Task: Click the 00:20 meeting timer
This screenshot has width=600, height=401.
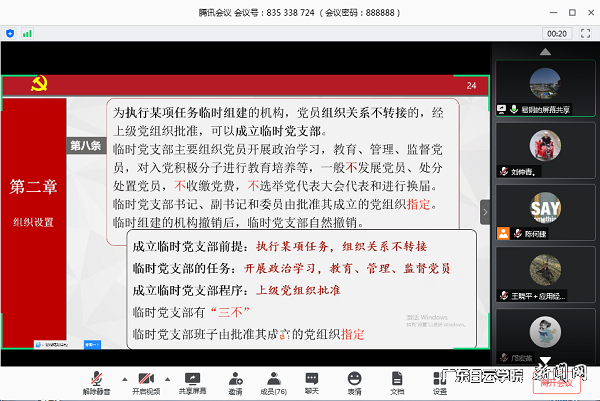Action: tap(557, 33)
